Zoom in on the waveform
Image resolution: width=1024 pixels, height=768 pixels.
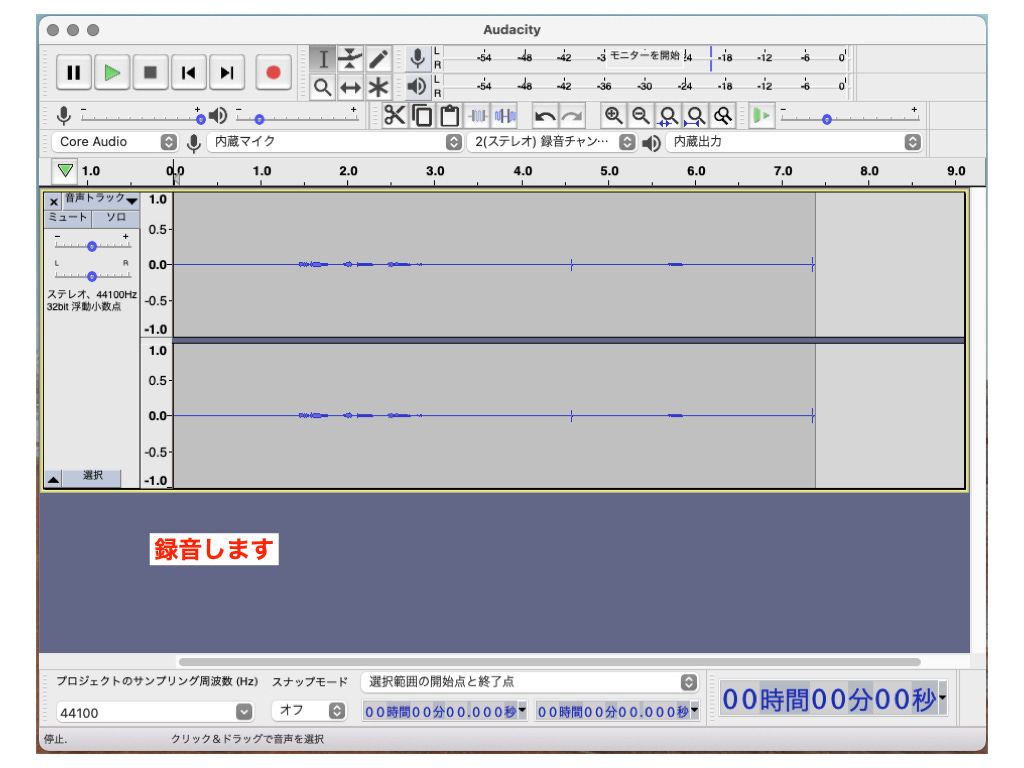tap(613, 116)
